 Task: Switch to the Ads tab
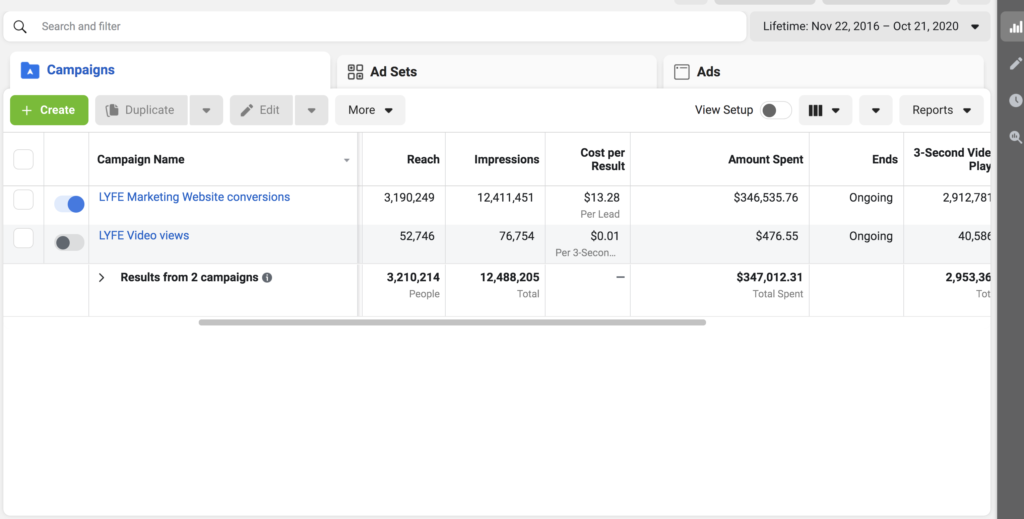click(x=708, y=72)
